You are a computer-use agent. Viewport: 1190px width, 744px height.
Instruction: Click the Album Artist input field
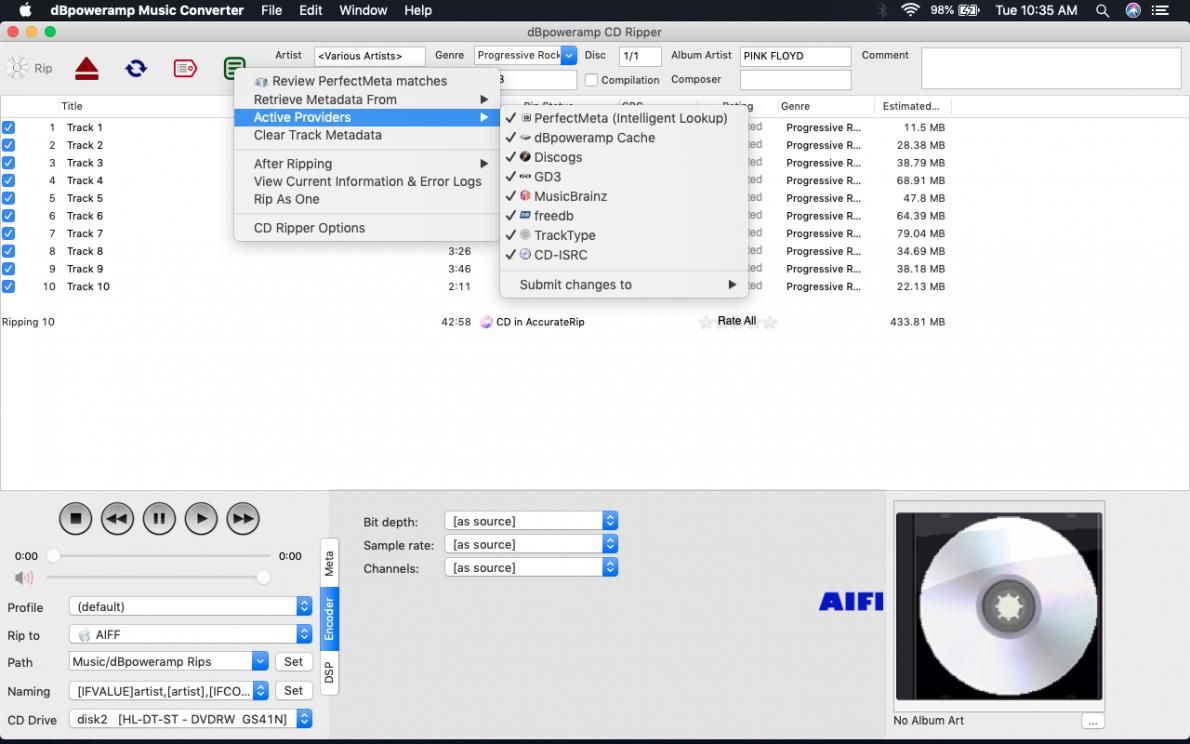pos(795,56)
